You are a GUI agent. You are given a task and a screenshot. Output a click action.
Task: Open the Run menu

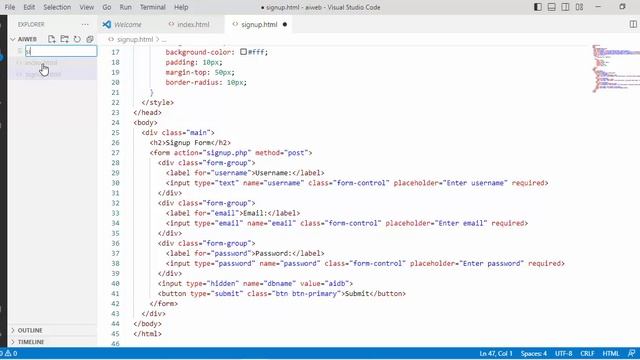125,7
